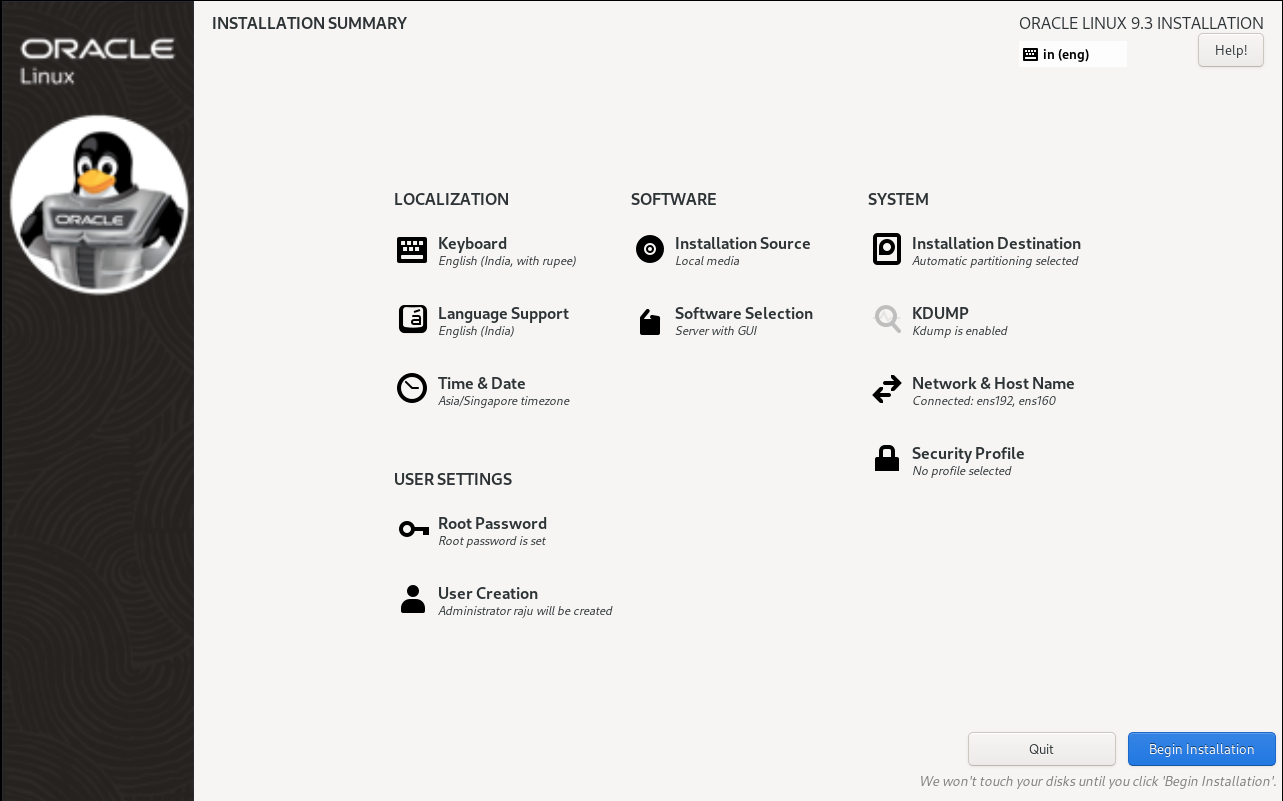
Task: Open Security Profile label
Action: click(968, 453)
